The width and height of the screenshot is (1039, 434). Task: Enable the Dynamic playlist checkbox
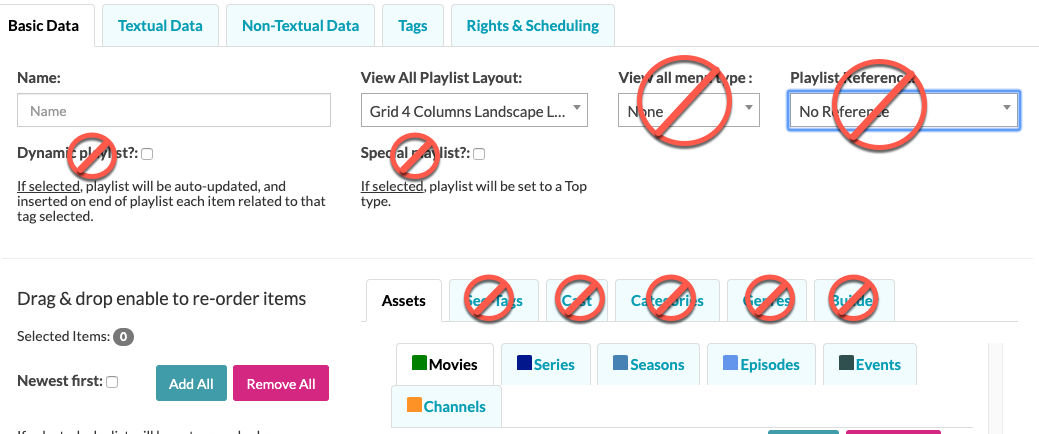147,154
